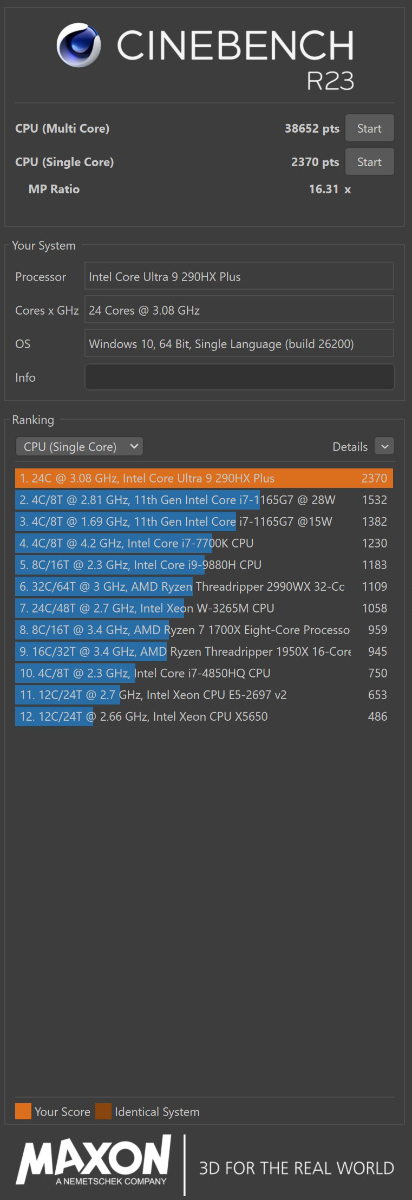Click the Maxon logo at bottom
Viewport: 412px width, 1200px height.
93,1166
